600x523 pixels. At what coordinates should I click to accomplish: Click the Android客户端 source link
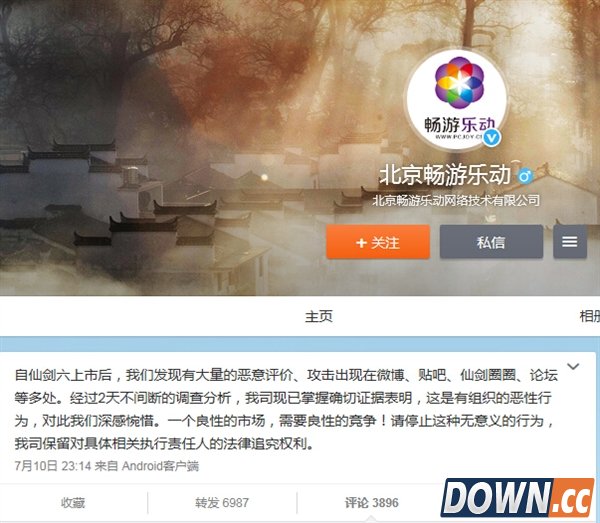coord(160,466)
